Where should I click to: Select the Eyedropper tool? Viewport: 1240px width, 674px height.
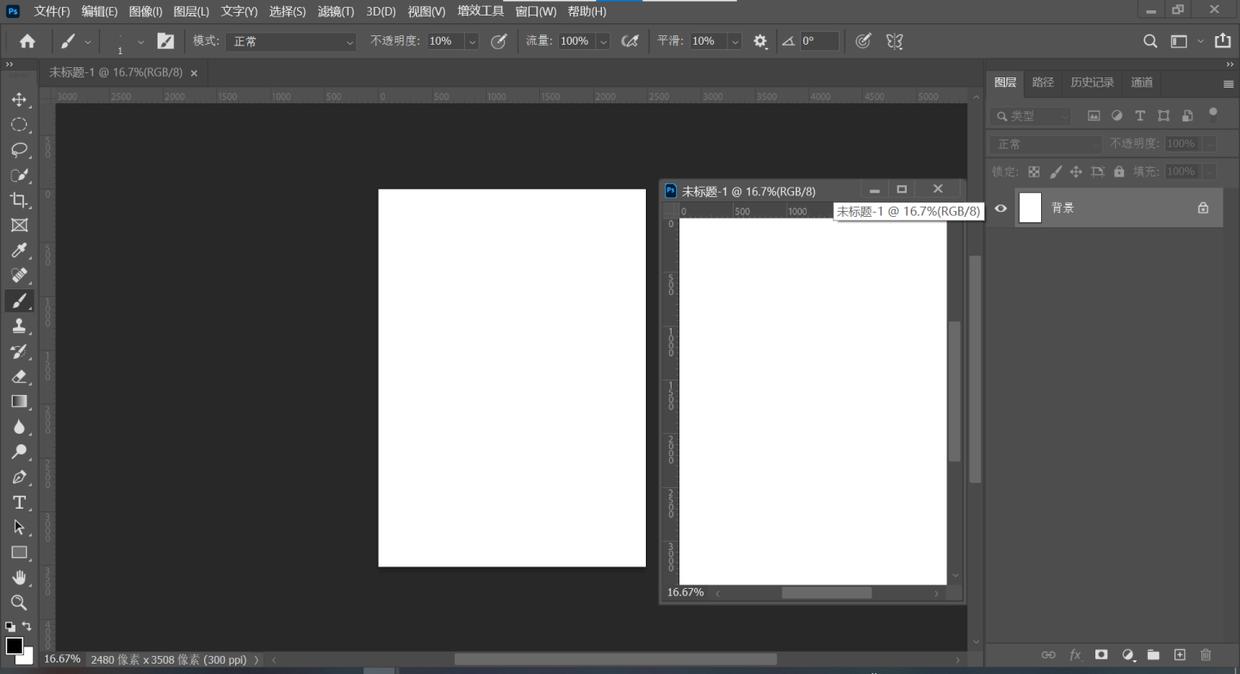tap(19, 251)
